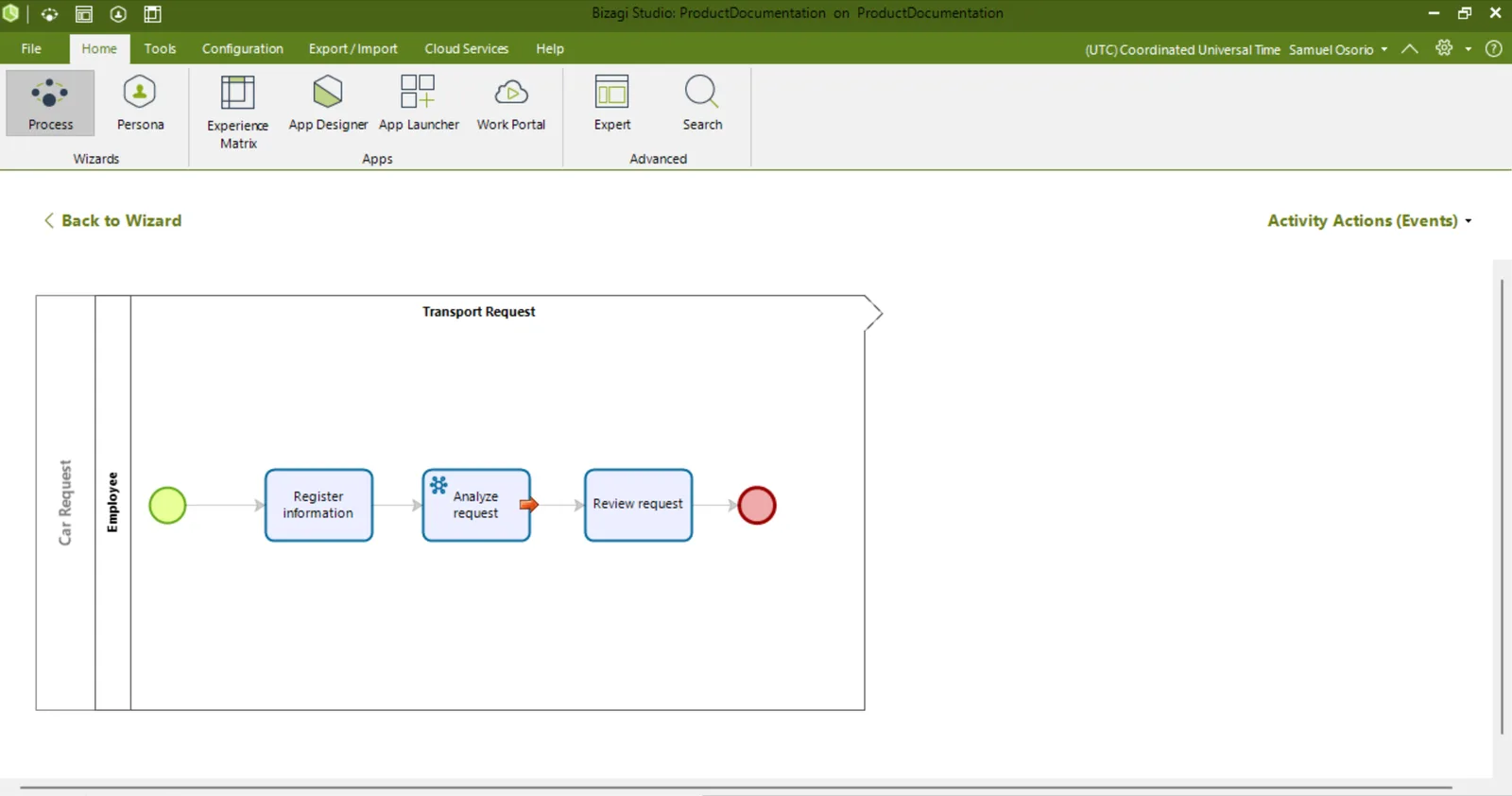Select the Review request task

coord(638,505)
